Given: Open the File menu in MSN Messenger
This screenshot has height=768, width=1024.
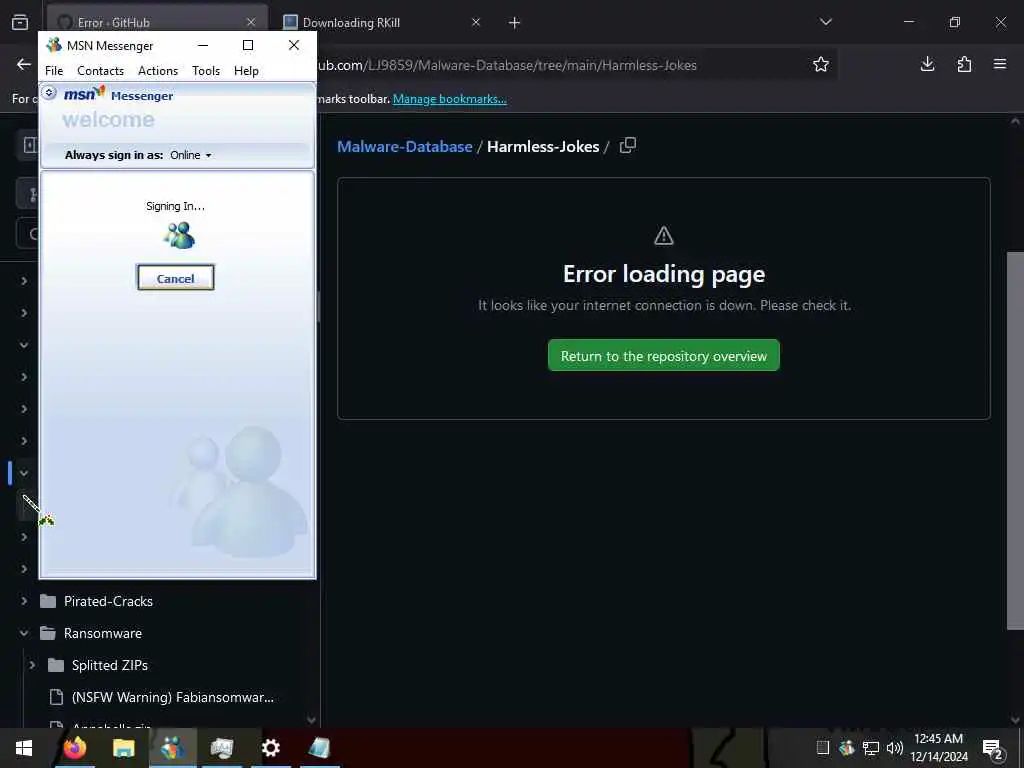Looking at the screenshot, I should (54, 71).
